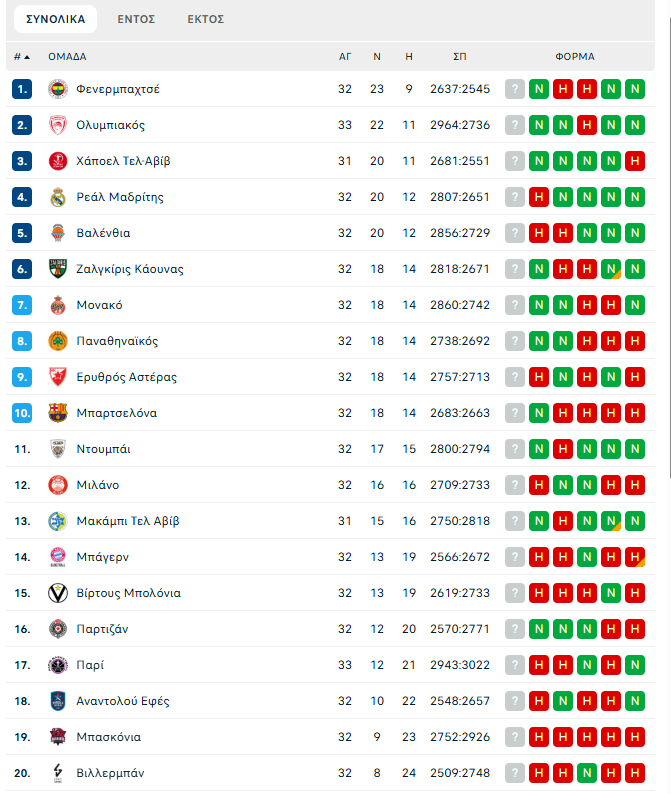Click the Panathinaikos green clover logo
671x794 pixels.
[57, 341]
